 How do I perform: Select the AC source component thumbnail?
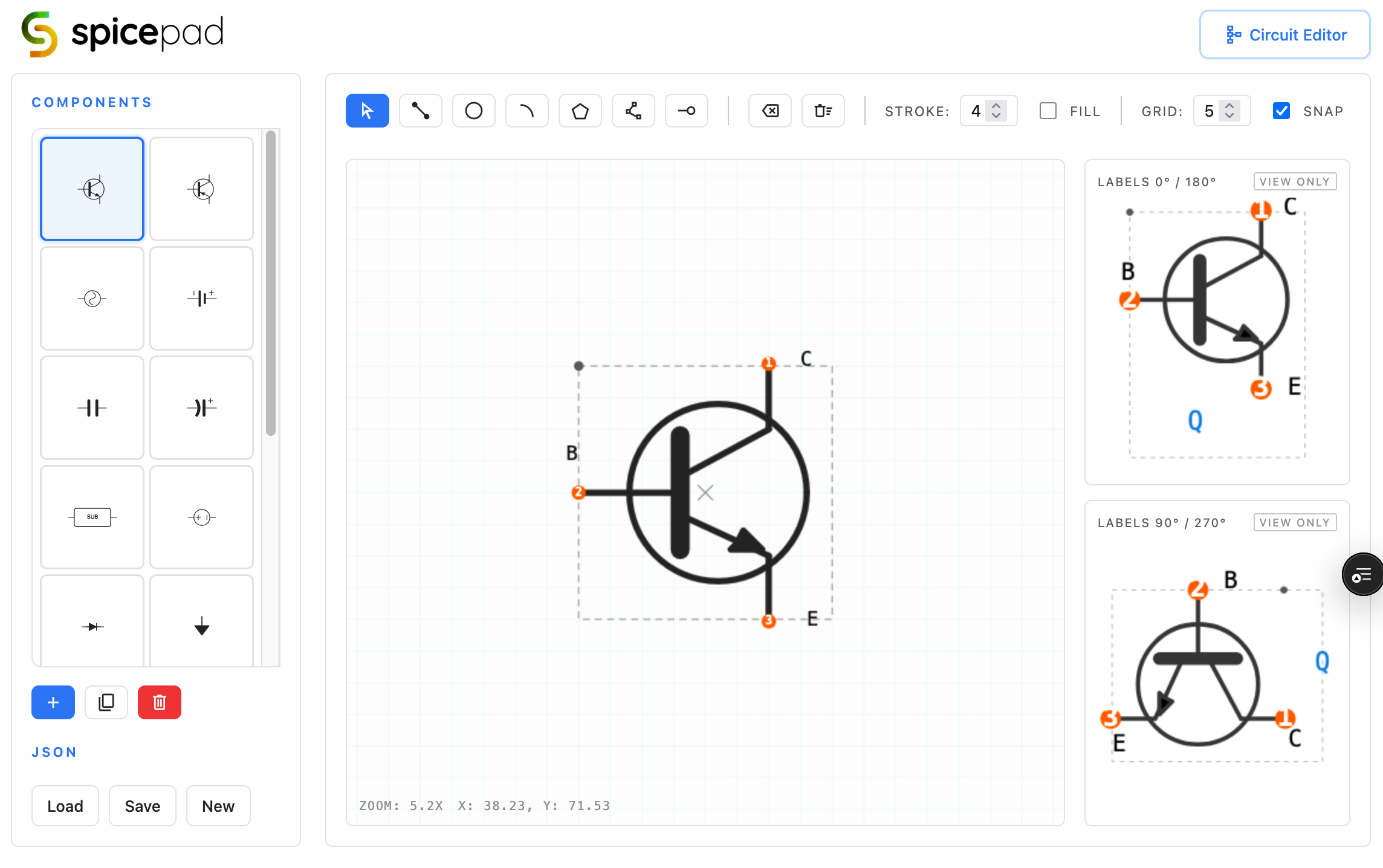pyautogui.click(x=92, y=298)
